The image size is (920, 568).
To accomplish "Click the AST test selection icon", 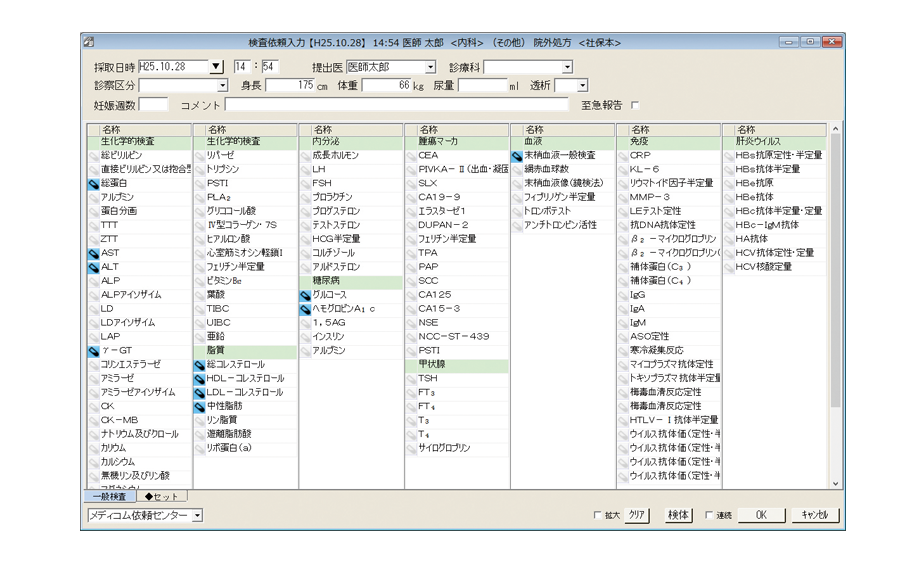I will (x=93, y=254).
